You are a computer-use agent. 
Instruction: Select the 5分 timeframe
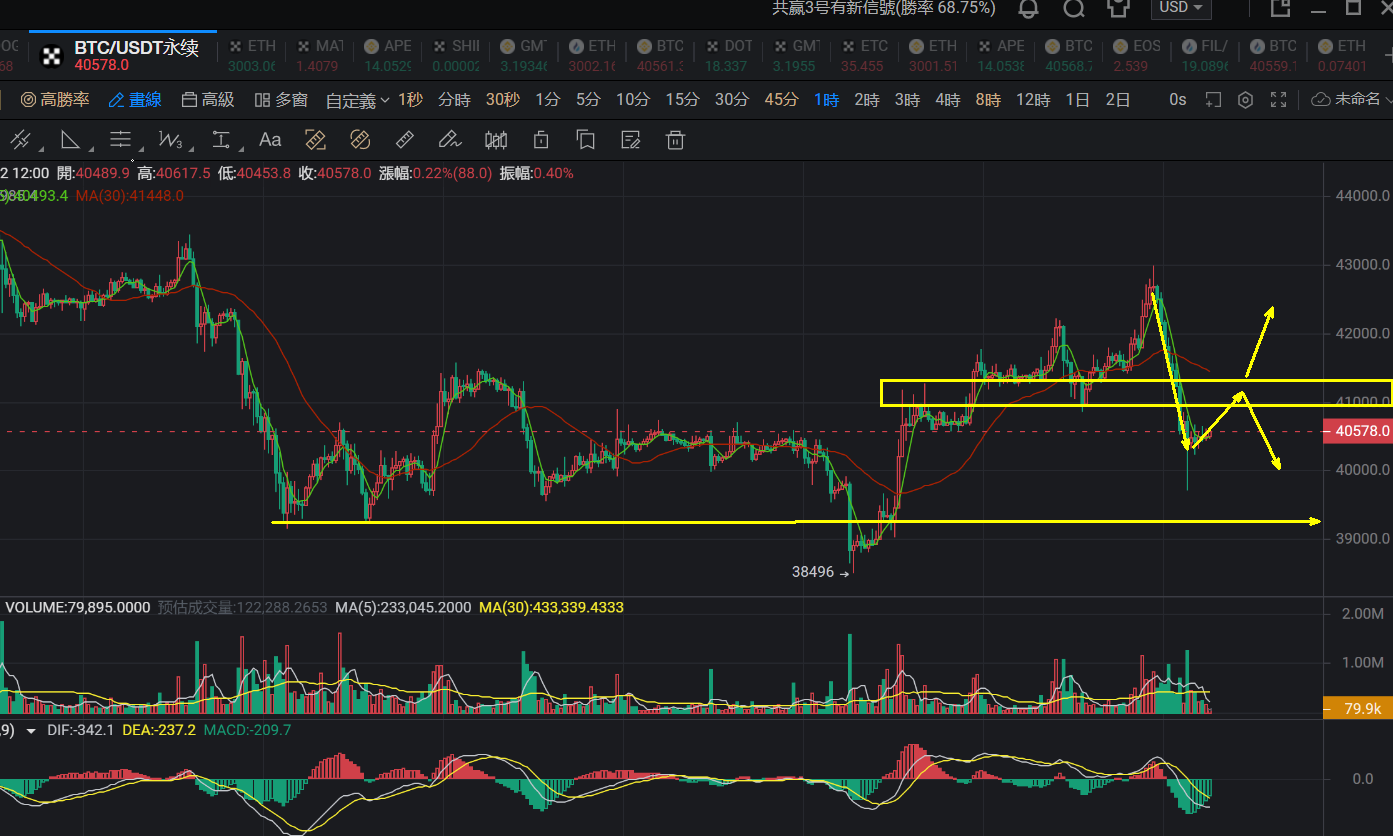click(588, 100)
